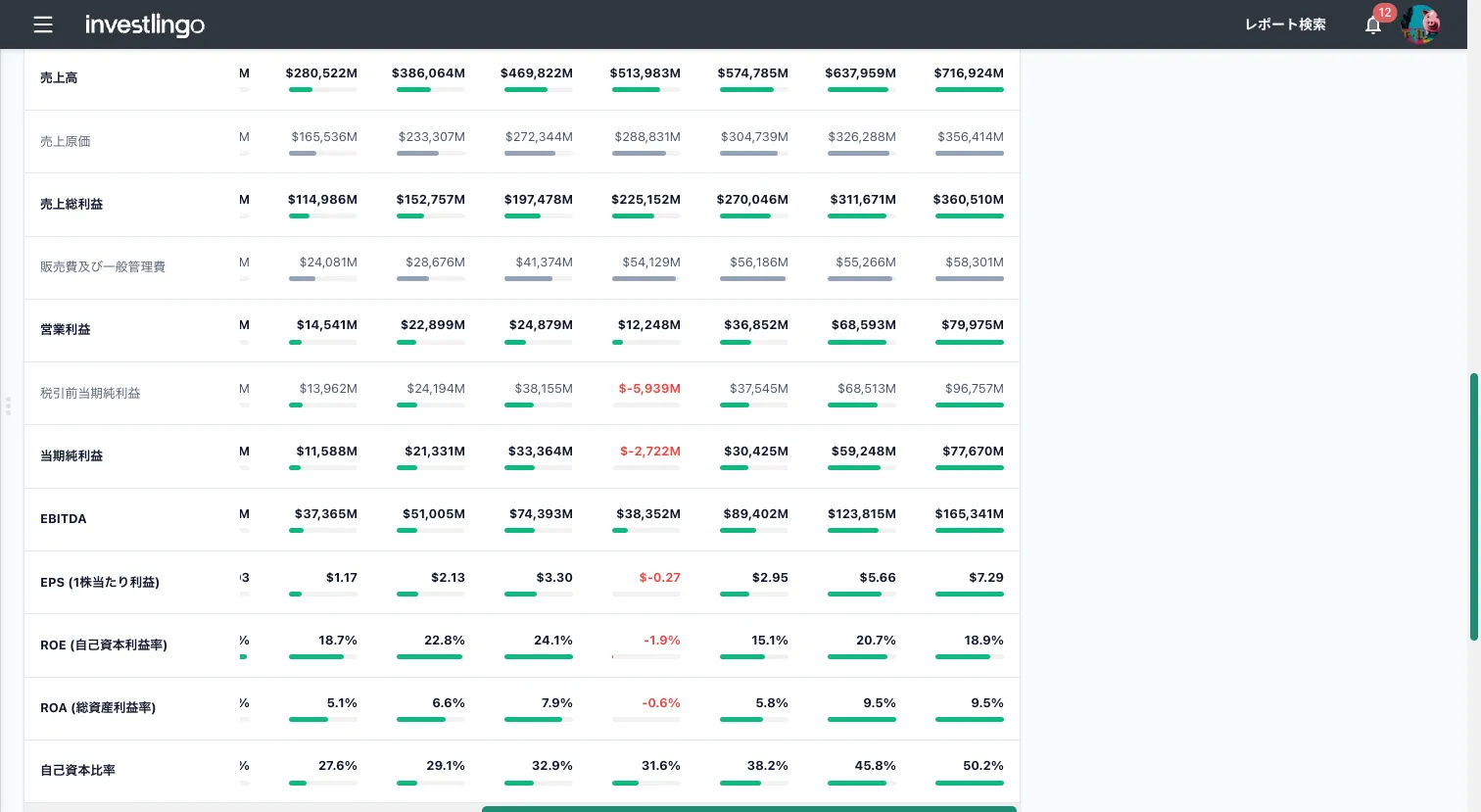Image resolution: width=1481 pixels, height=812 pixels.
Task: Click the ROE -1.9% value
Action: click(x=662, y=641)
